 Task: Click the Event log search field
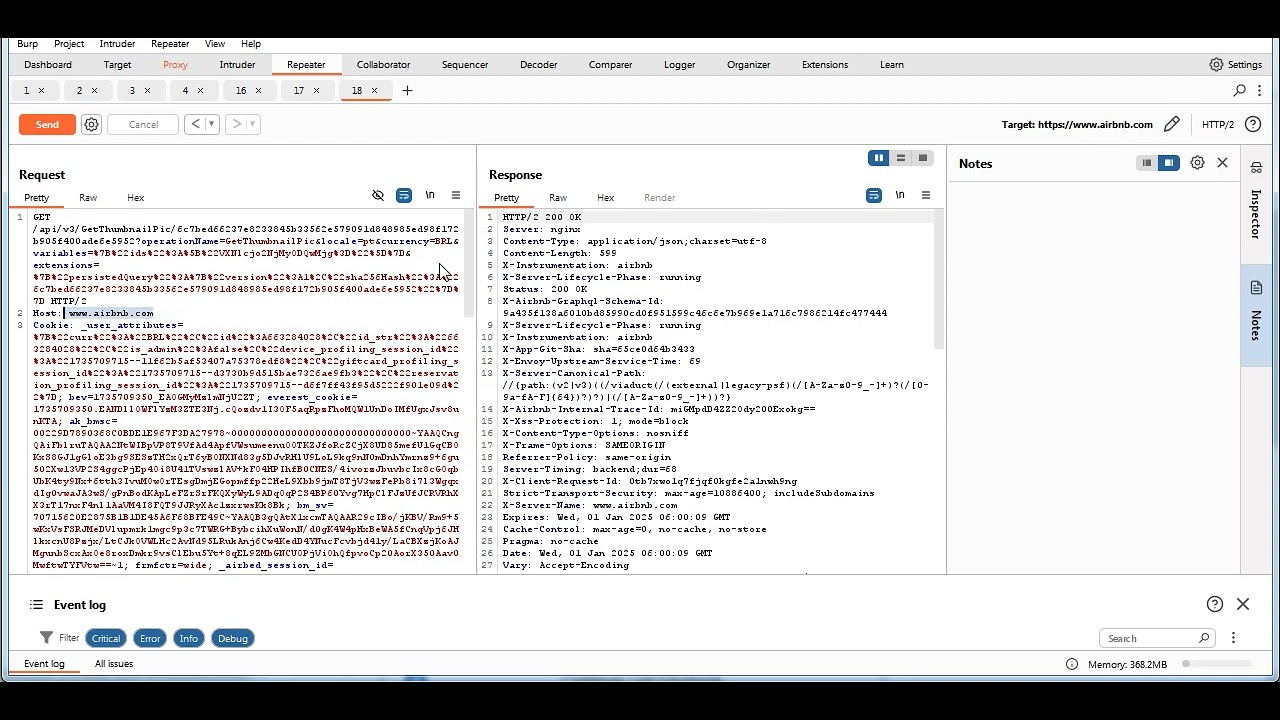pos(1157,638)
